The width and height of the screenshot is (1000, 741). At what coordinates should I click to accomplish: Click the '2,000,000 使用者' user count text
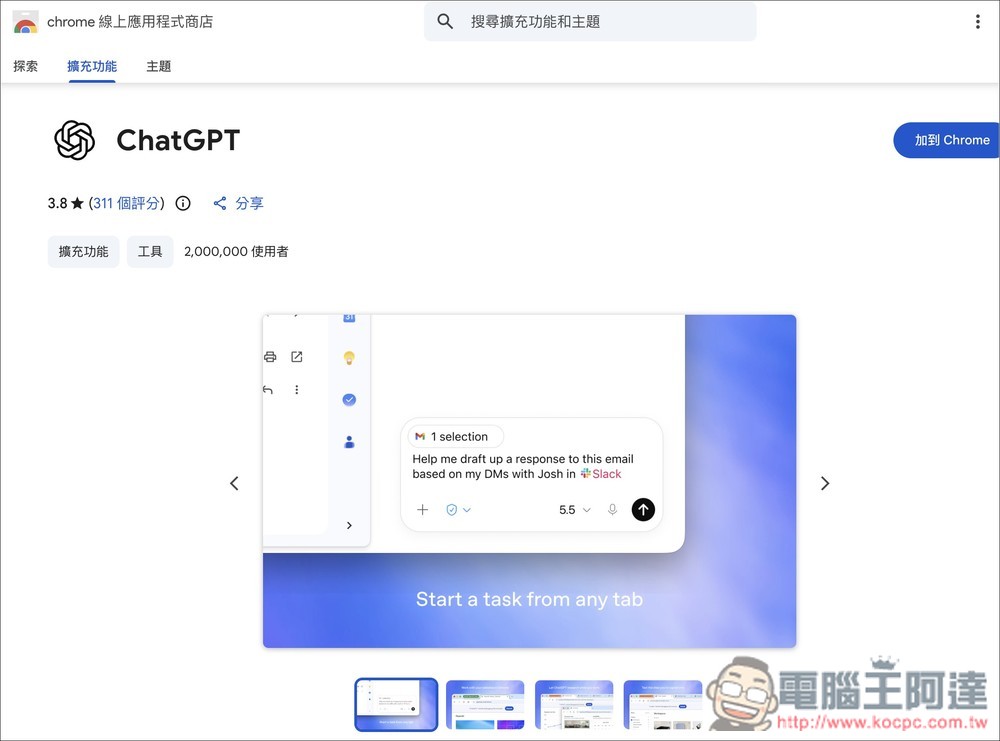point(236,252)
